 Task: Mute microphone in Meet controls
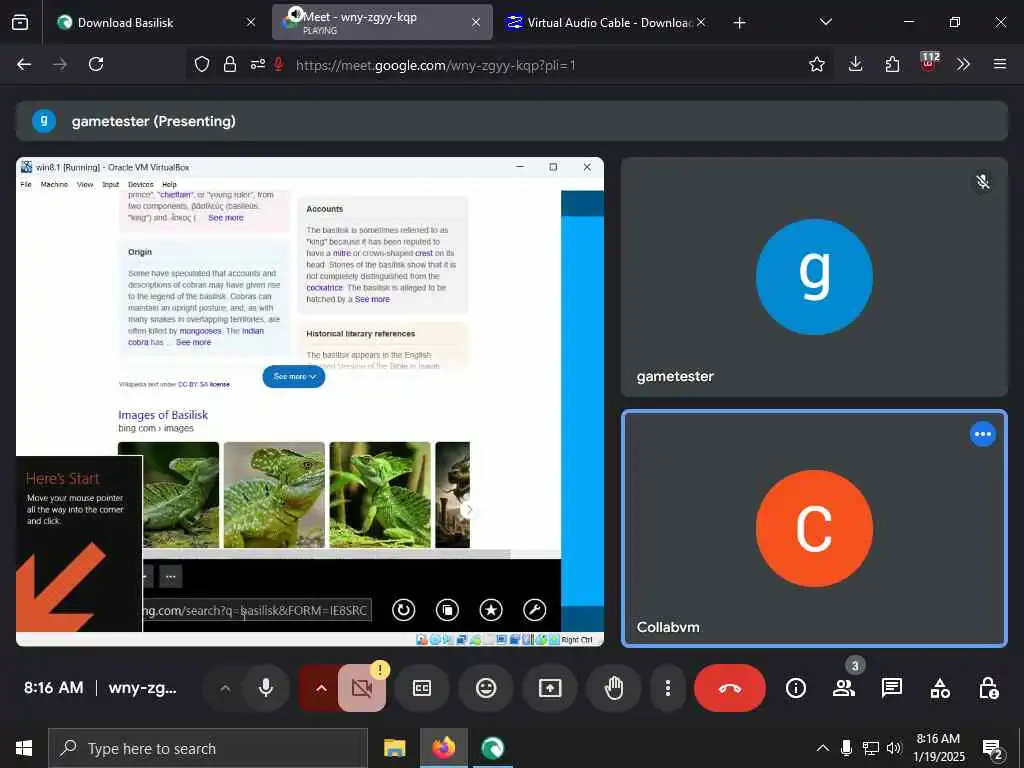pyautogui.click(x=266, y=688)
